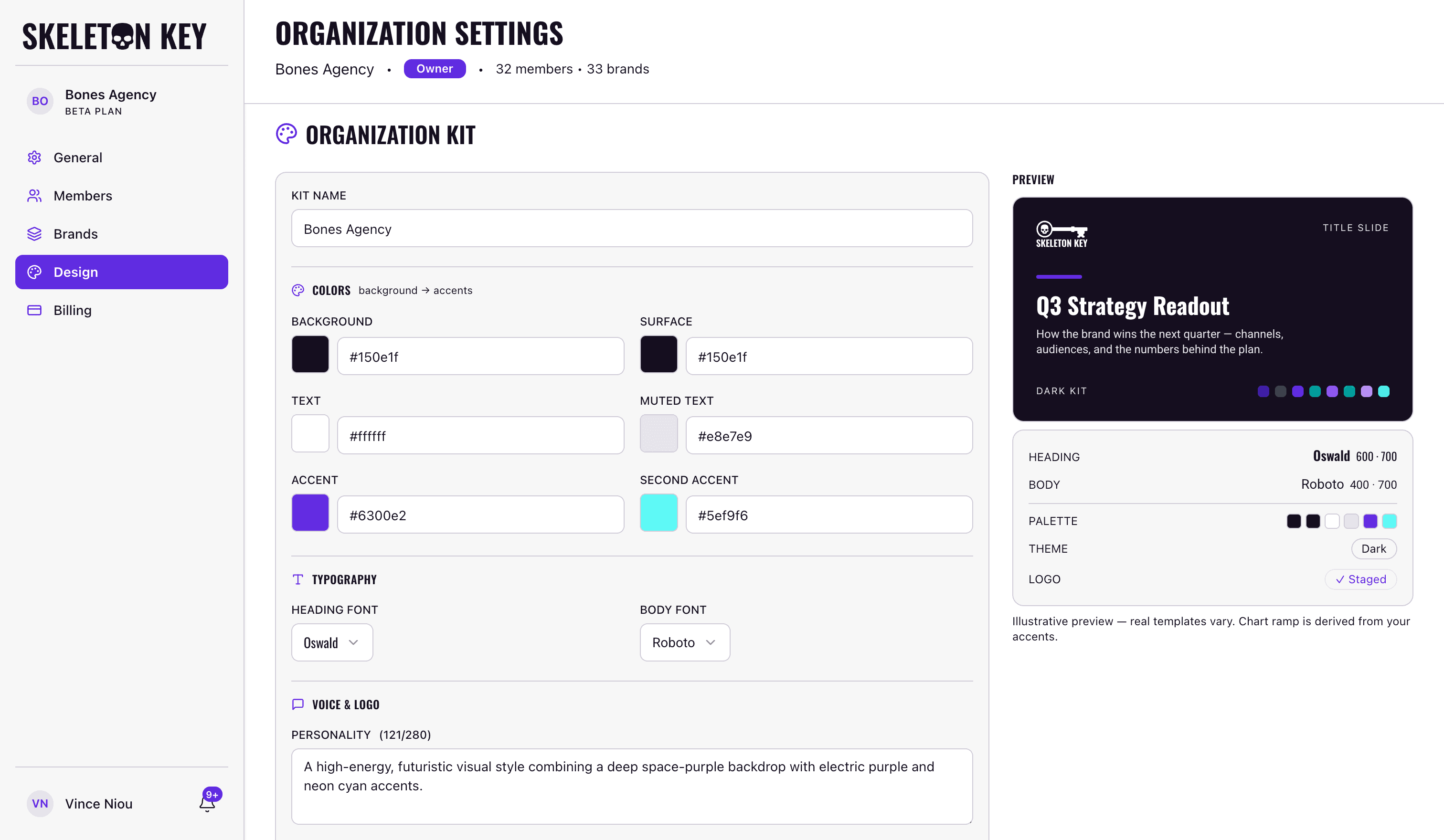The height and width of the screenshot is (840, 1444).
Task: Click the Bones Agency org switcher
Action: coord(121,101)
